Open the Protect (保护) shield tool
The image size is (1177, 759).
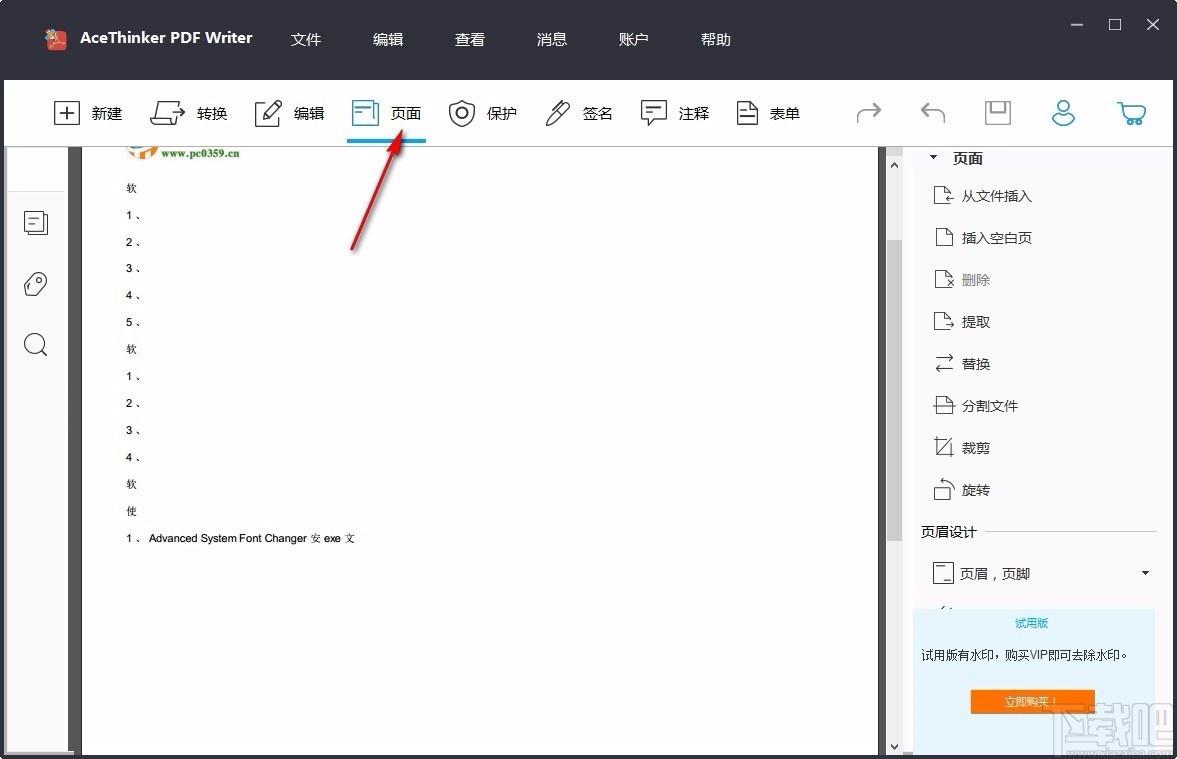pyautogui.click(x=483, y=113)
